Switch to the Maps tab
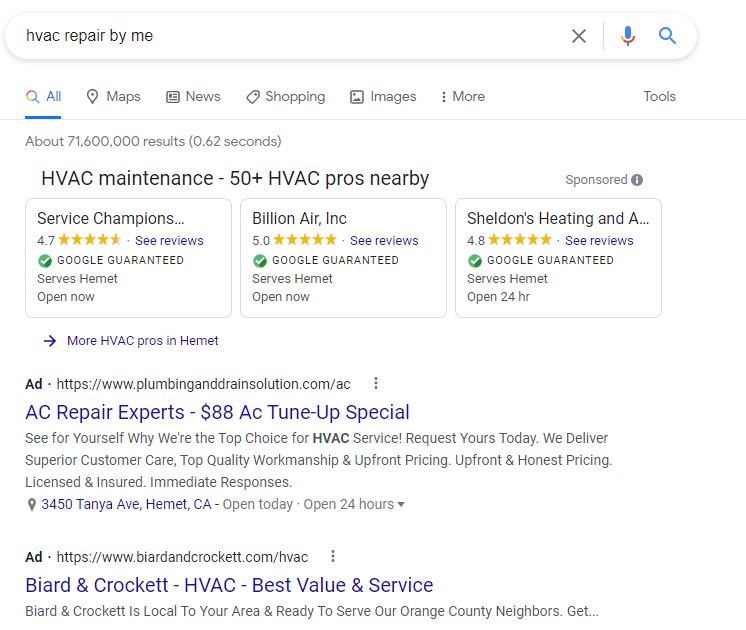746x630 pixels. pos(113,97)
